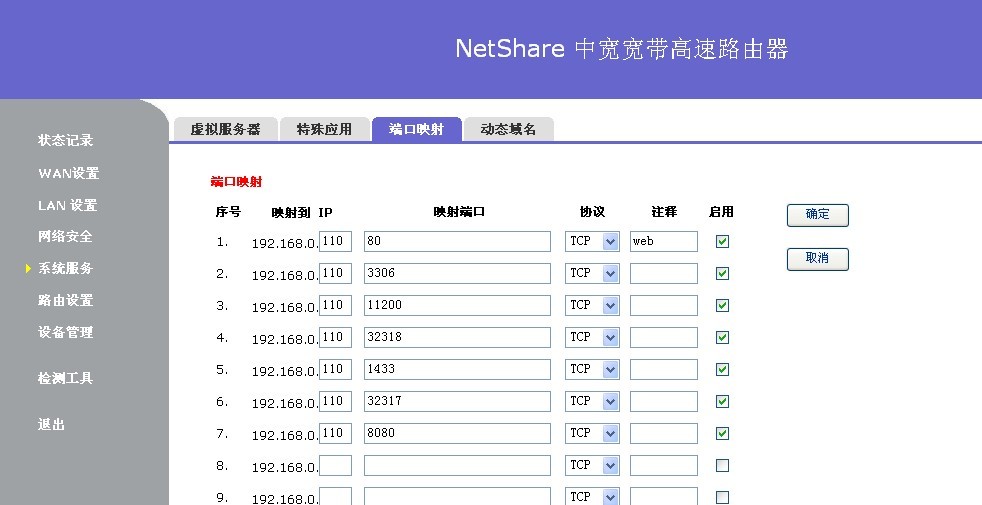This screenshot has height=505, width=982.
Task: Enable the empty row 8 mapping
Action: click(722, 465)
